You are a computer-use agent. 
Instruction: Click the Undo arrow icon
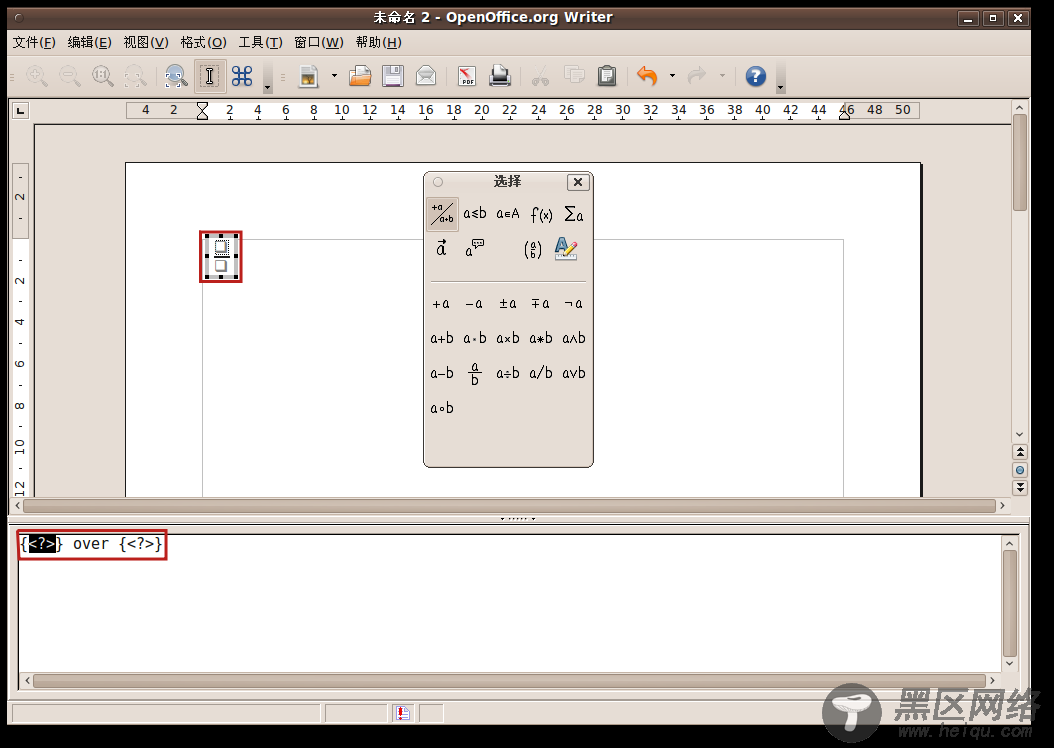647,76
